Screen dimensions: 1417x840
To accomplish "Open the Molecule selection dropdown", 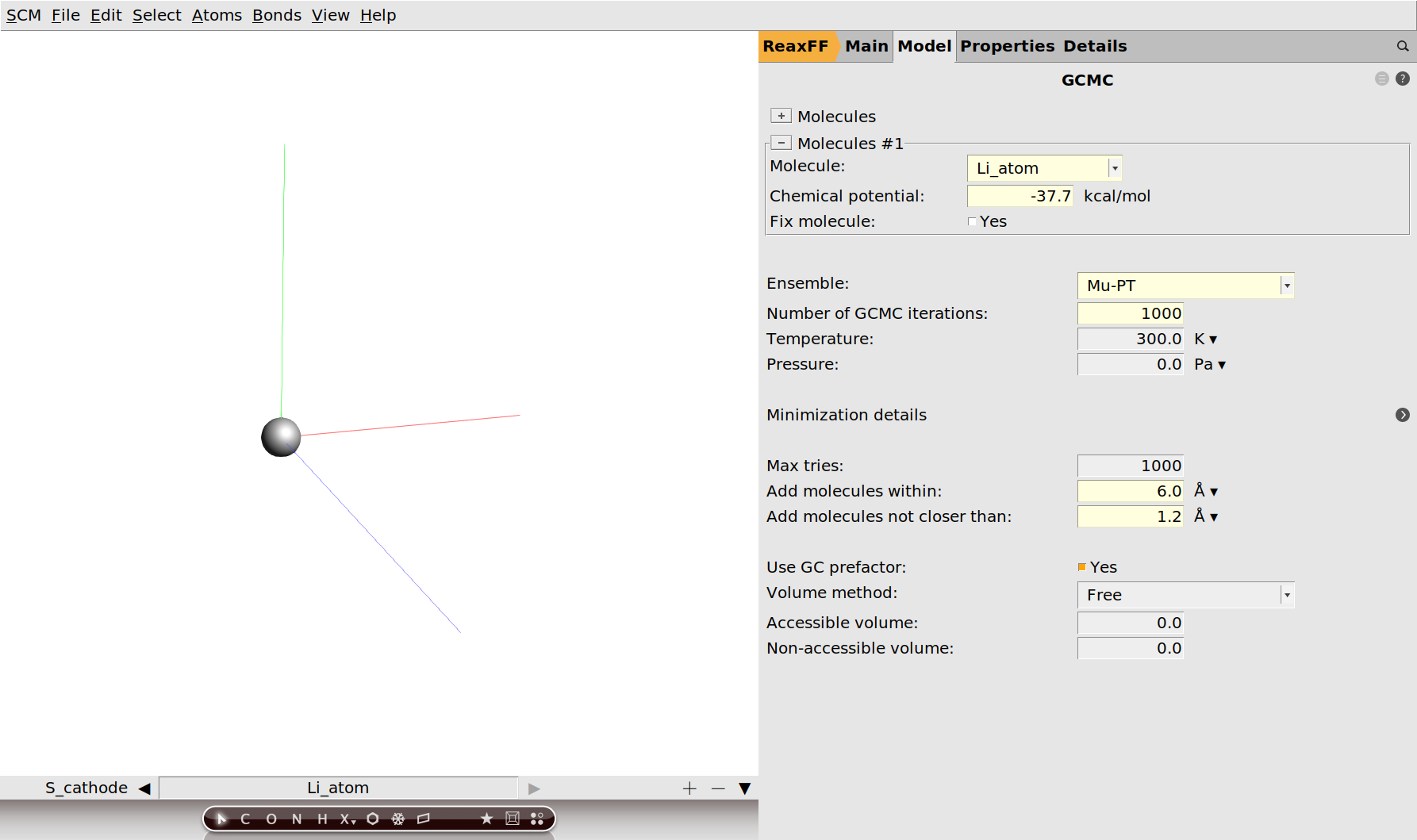I will pyautogui.click(x=1114, y=167).
